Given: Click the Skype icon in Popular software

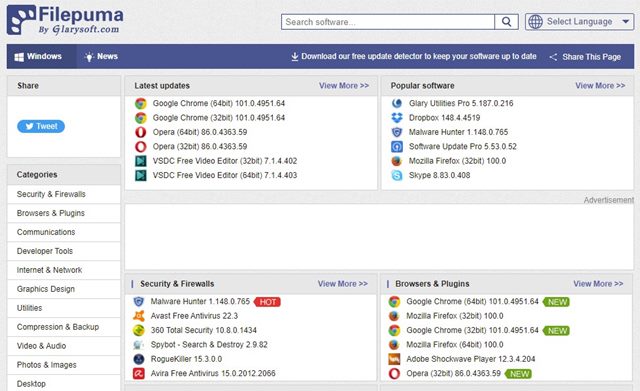Looking at the screenshot, I should click(397, 175).
